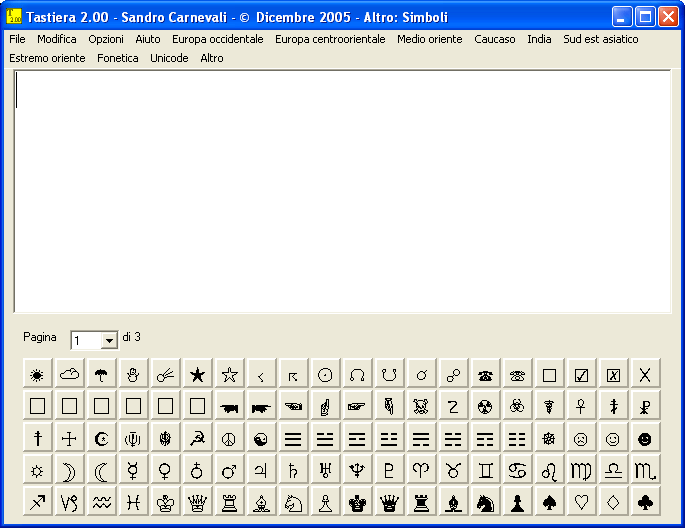685x528 pixels.
Task: Insert the Neptune trident symbol
Action: click(357, 469)
